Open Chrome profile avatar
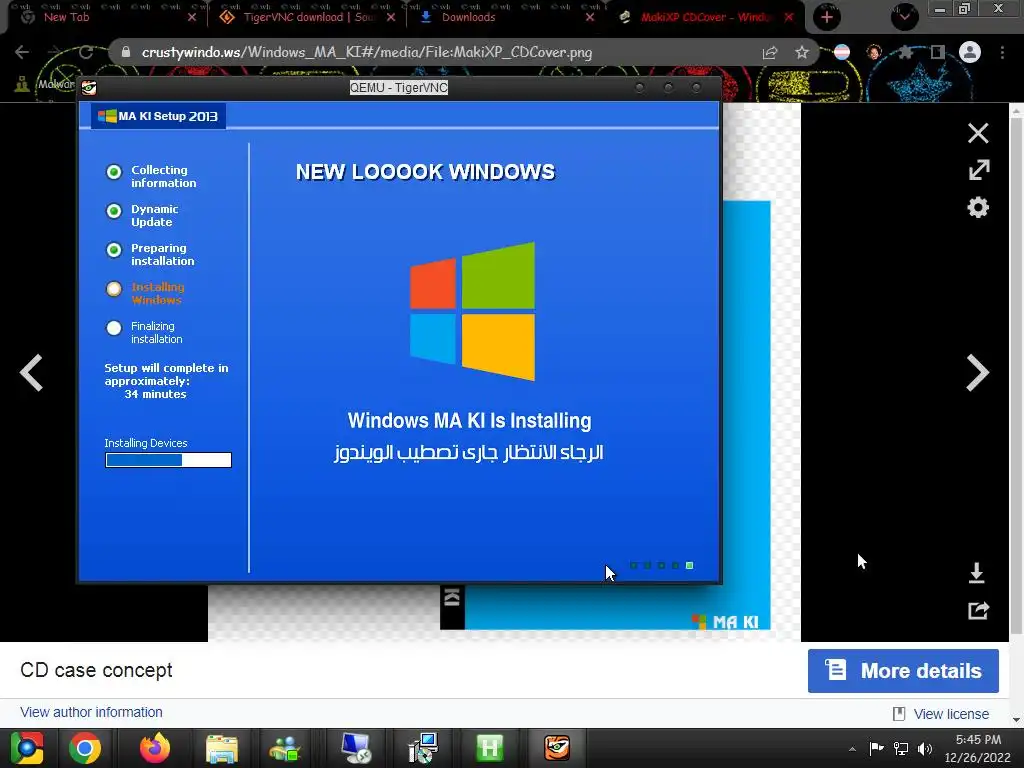This screenshot has width=1024, height=768. click(x=970, y=52)
